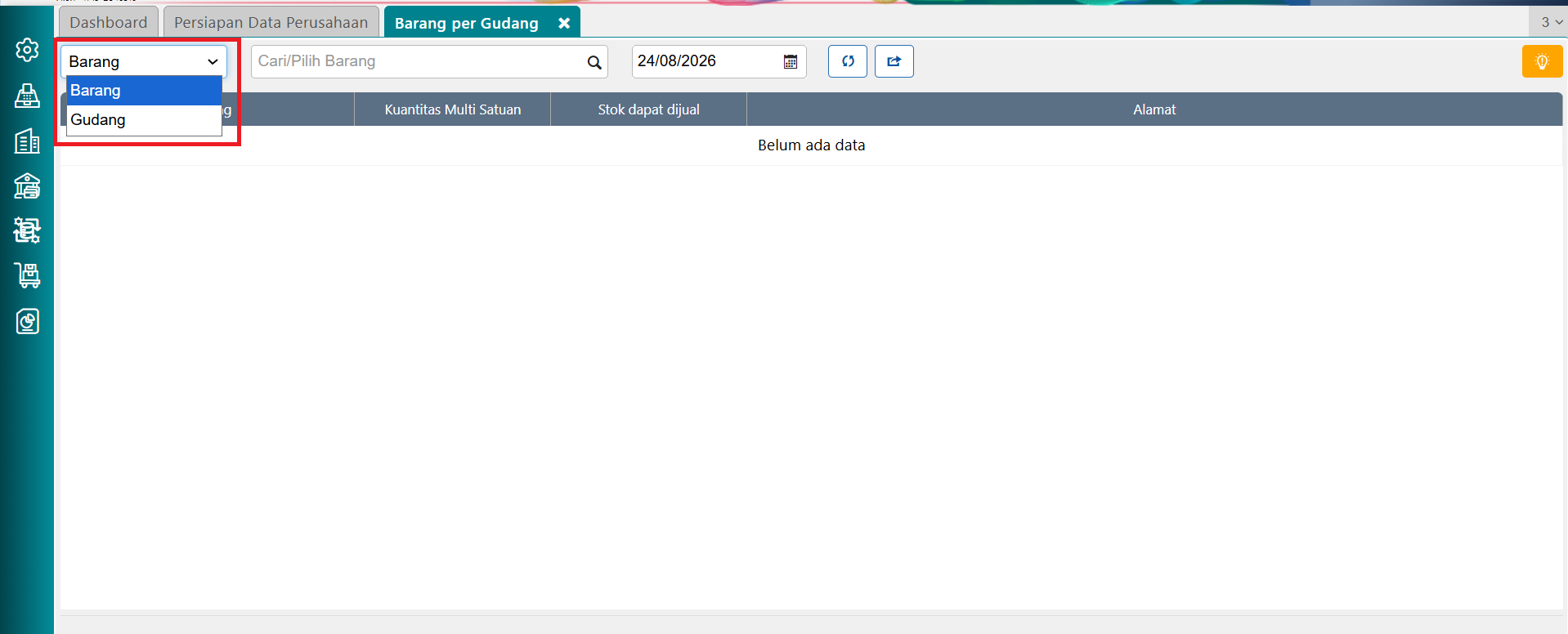Open the settings gear in sidebar
The height and width of the screenshot is (634, 1568).
point(27,50)
